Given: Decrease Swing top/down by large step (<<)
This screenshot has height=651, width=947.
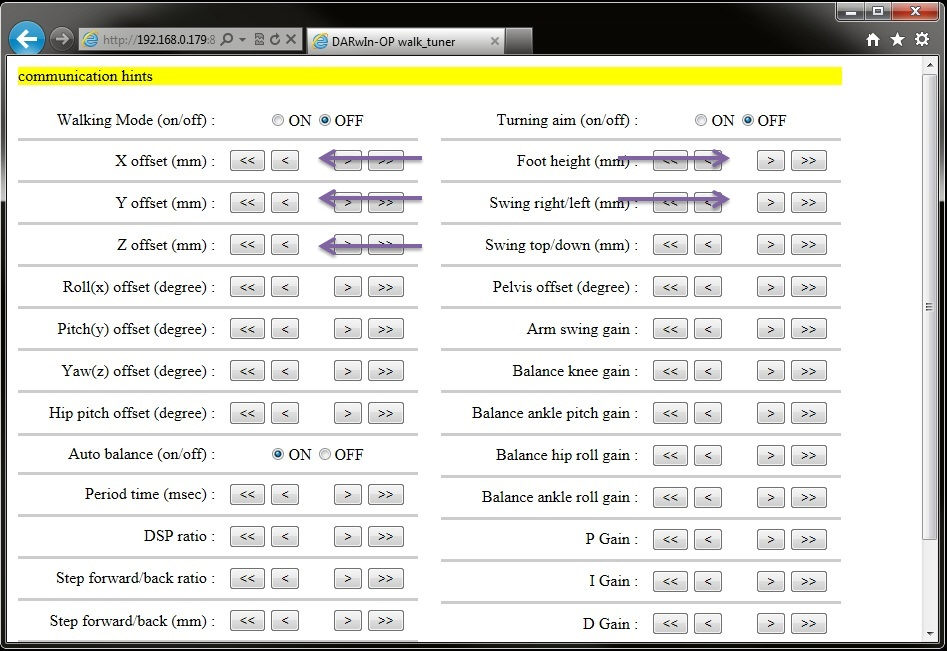Looking at the screenshot, I should coord(670,245).
